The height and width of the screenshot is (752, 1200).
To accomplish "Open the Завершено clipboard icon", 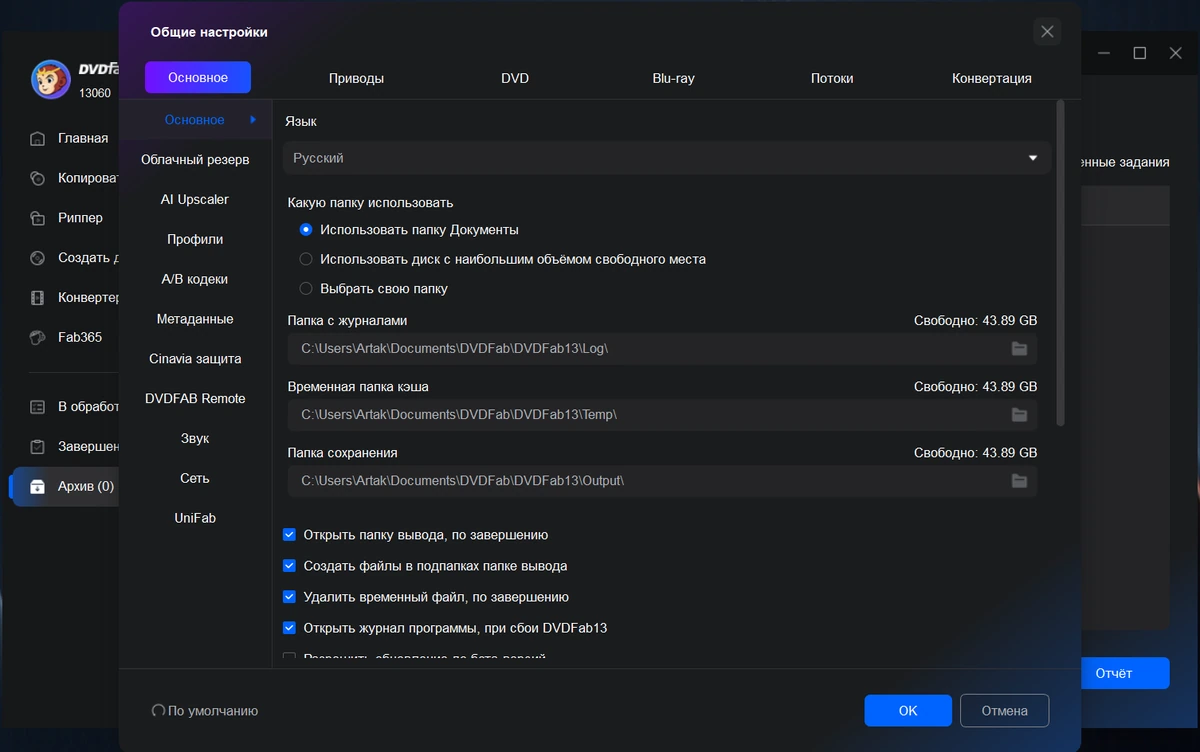I will coord(38,447).
